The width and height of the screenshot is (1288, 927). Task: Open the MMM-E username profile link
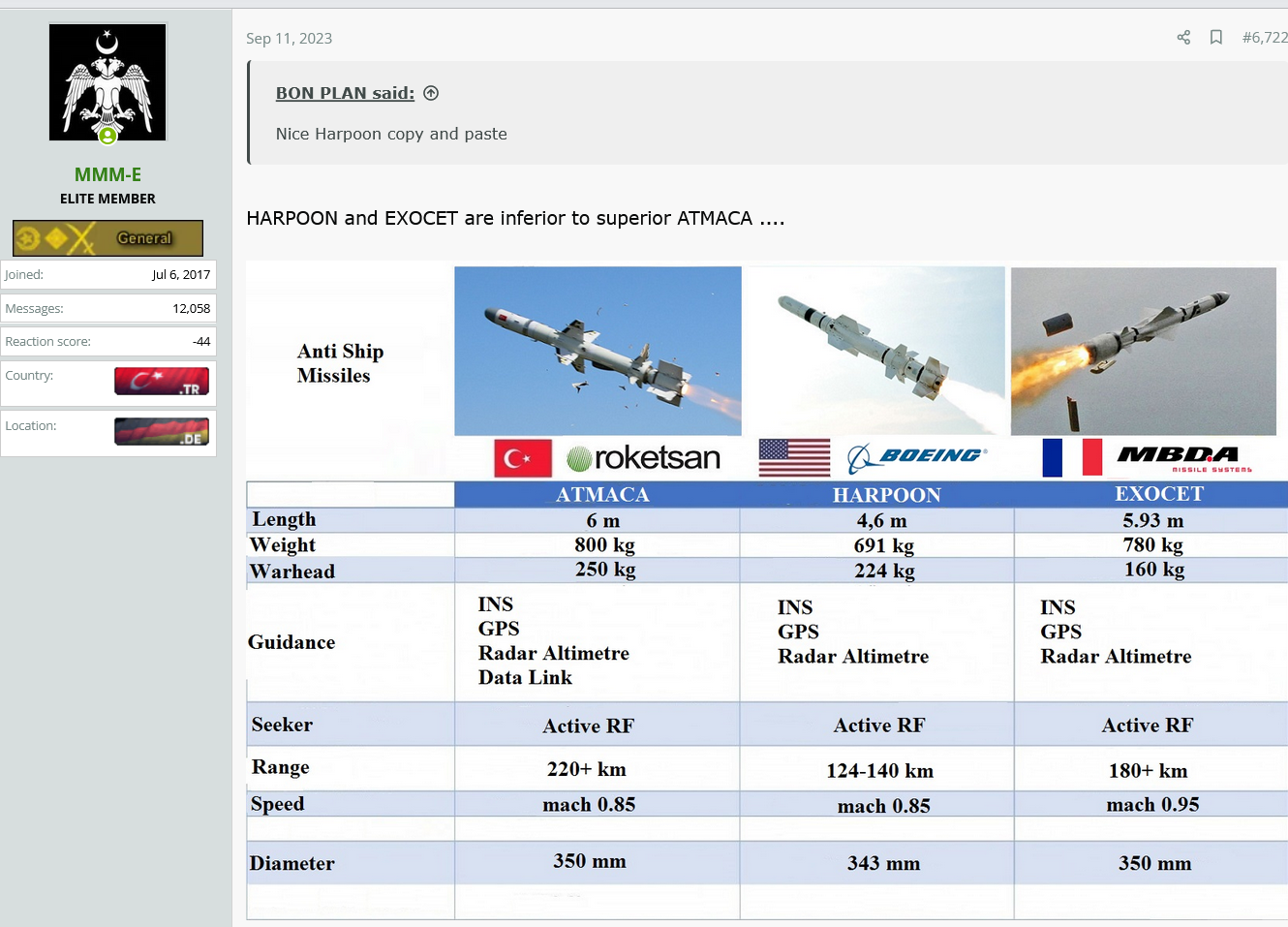107,174
